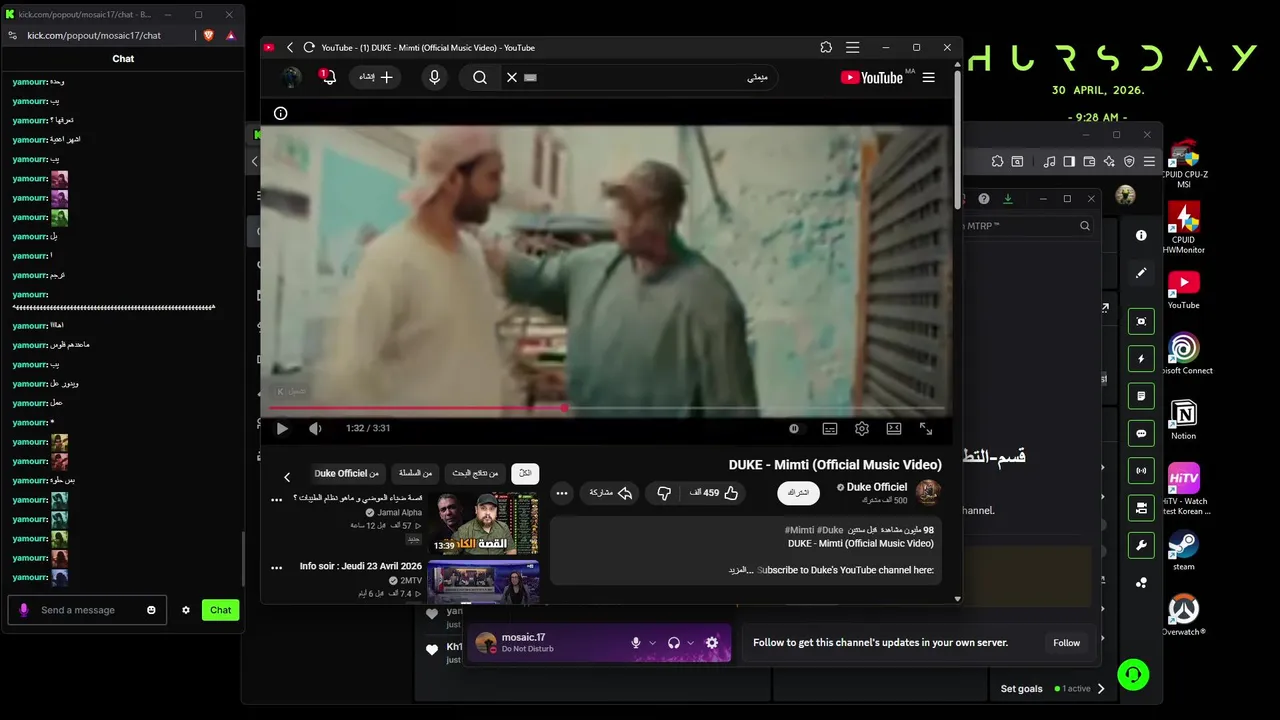Open pencil edit icon in sidebar

point(1141,273)
